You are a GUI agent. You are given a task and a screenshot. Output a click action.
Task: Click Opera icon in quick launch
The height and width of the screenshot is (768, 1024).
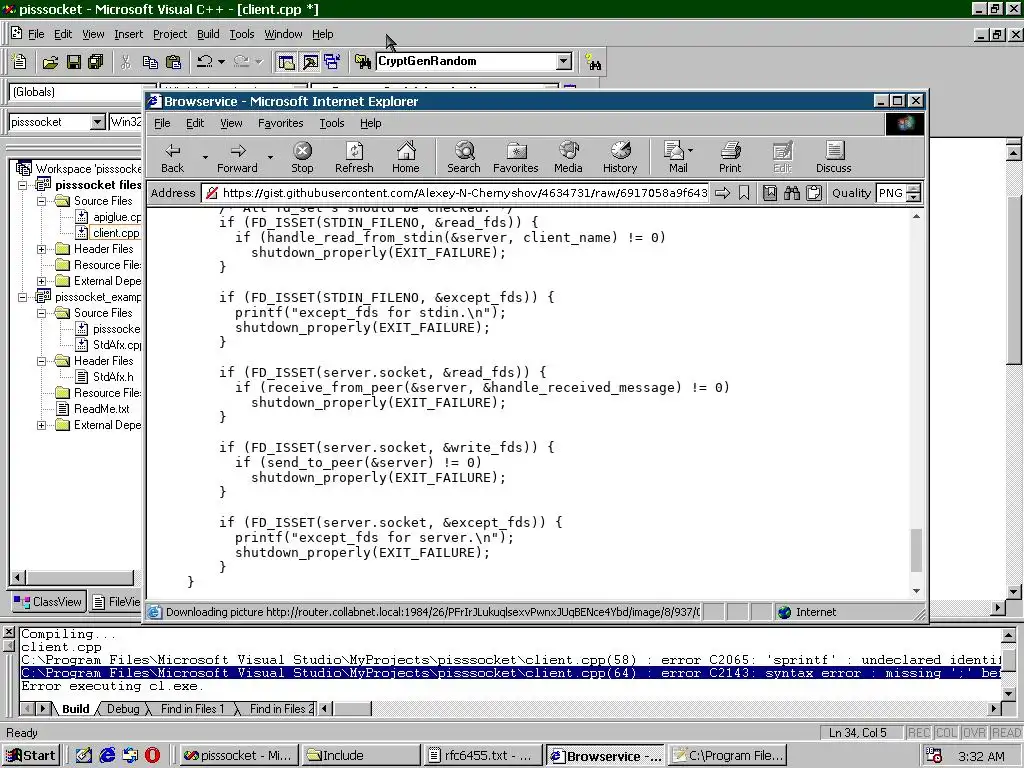pos(152,756)
